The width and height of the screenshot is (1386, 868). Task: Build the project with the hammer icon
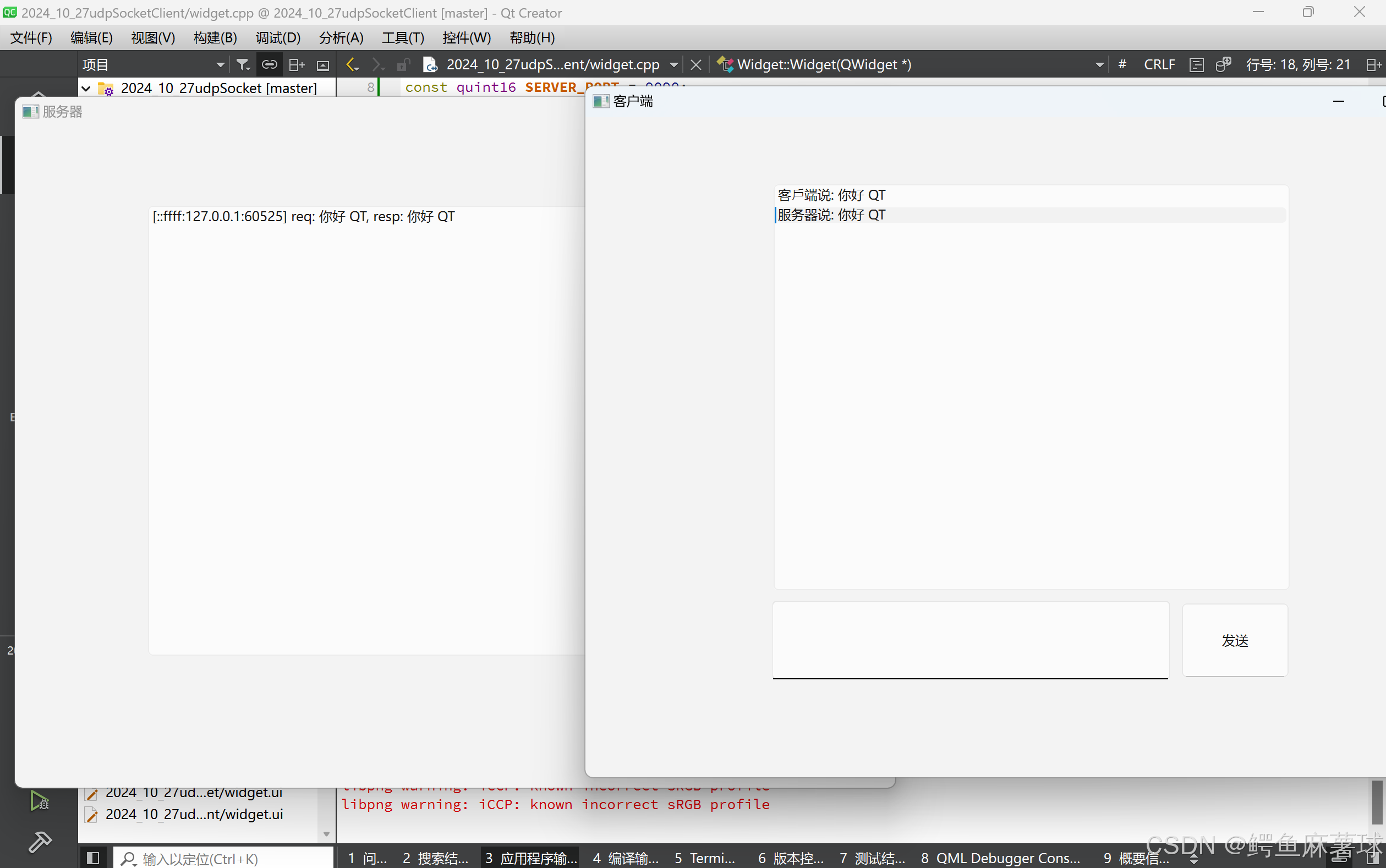pyautogui.click(x=40, y=842)
